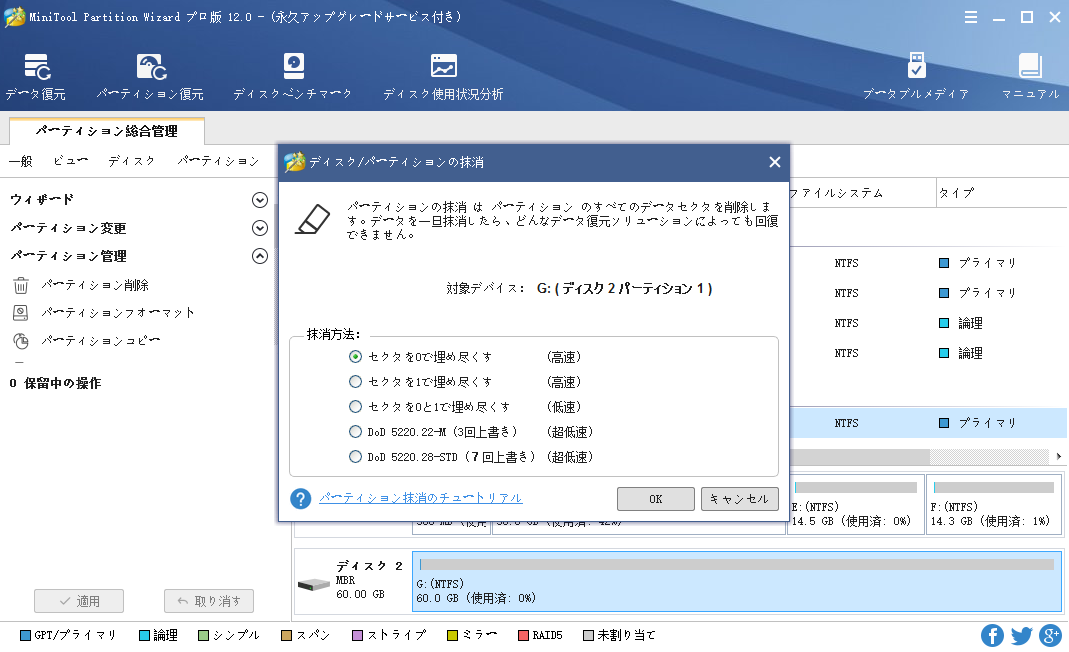Select the G: (NTFS) 60.0 GB partition block

point(737,582)
